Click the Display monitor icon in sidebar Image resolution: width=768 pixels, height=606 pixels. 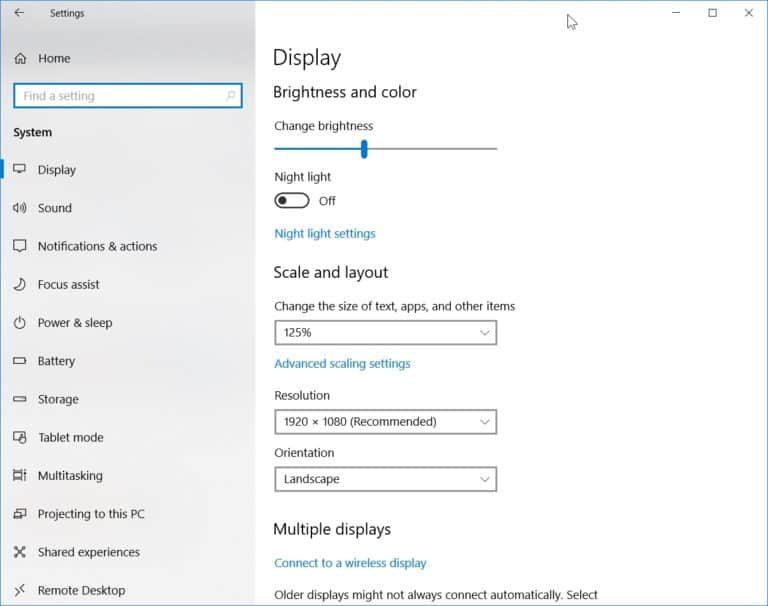click(x=20, y=169)
